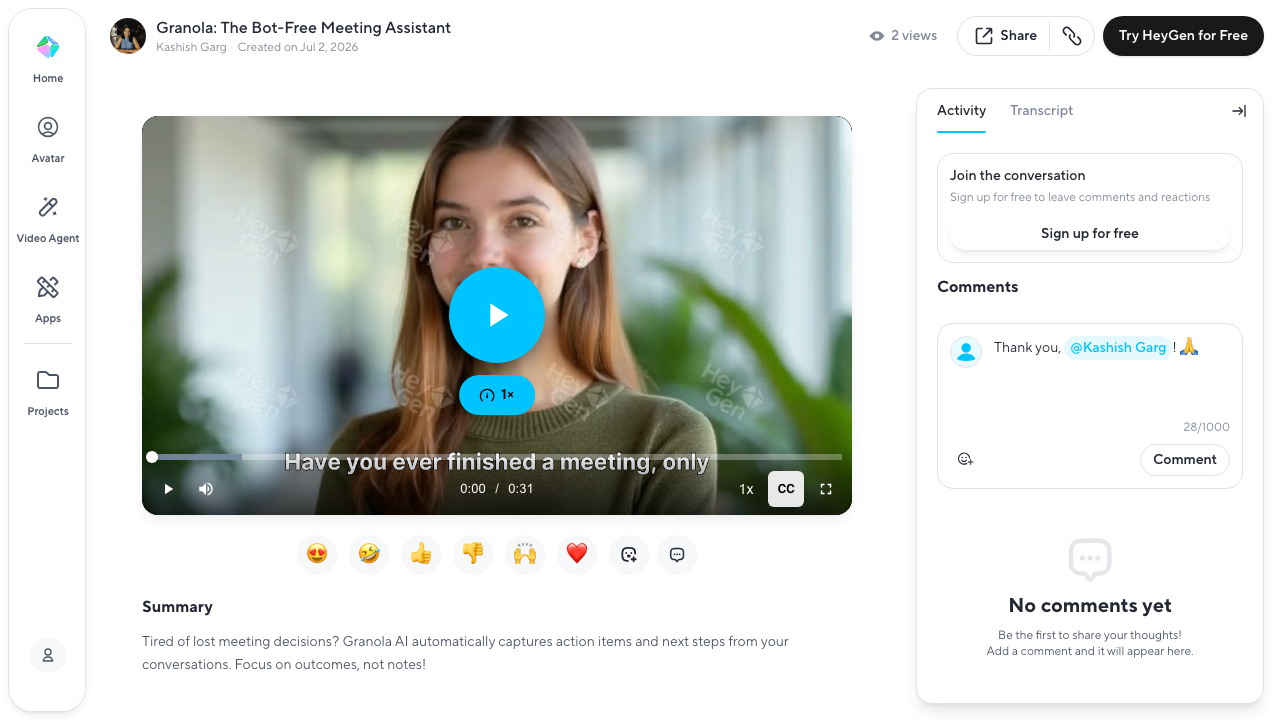Click Try HeyGen for Free
This screenshot has height=720, width=1280.
click(x=1183, y=36)
